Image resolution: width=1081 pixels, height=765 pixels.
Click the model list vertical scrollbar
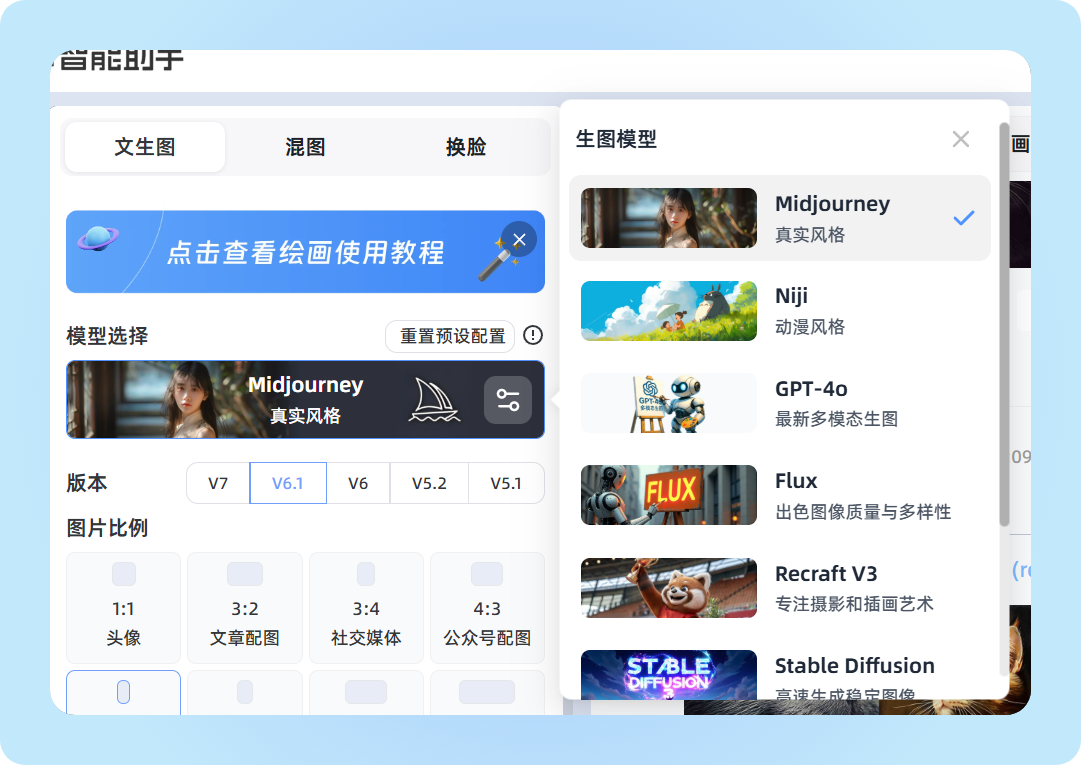click(x=1004, y=324)
